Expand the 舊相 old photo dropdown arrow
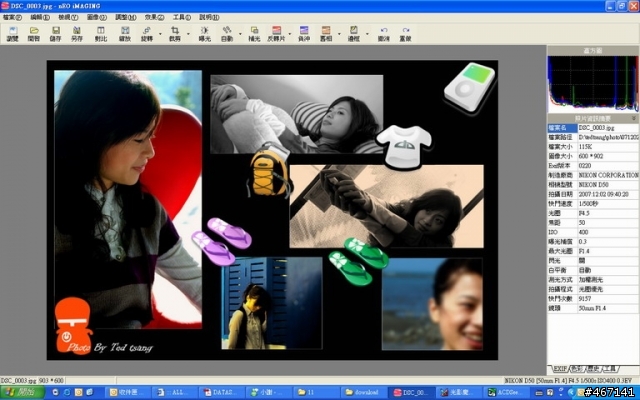 click(339, 34)
